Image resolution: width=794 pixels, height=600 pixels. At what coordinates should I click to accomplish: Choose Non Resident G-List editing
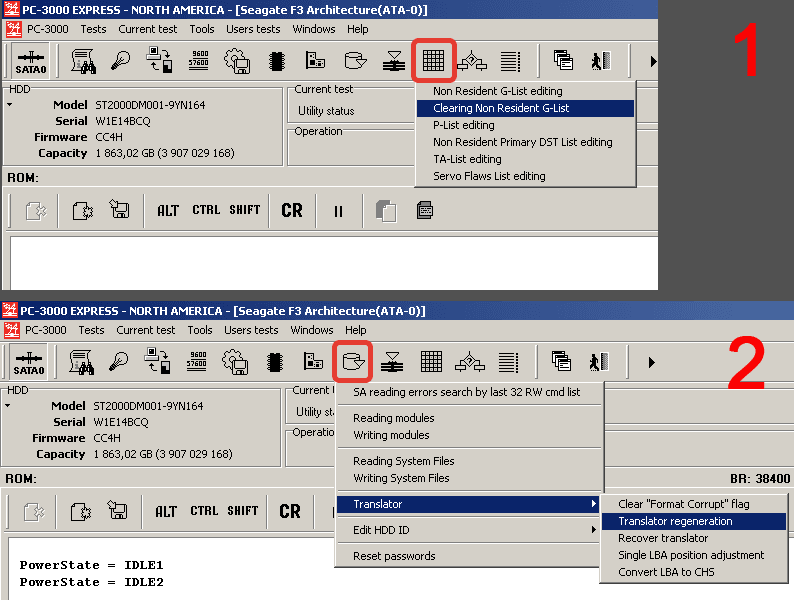point(525,91)
